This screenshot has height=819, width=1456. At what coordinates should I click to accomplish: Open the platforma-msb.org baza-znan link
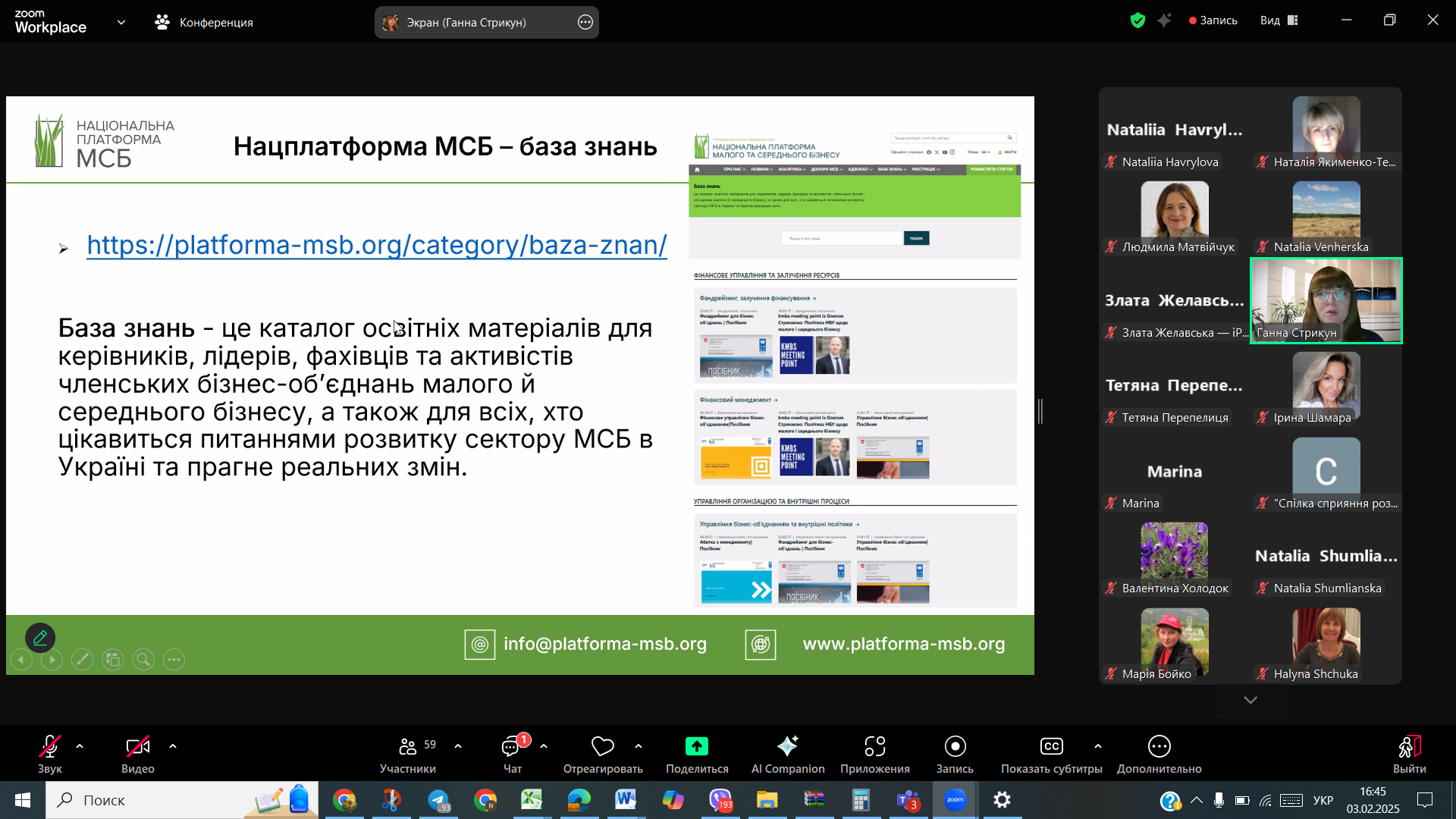pos(377,245)
